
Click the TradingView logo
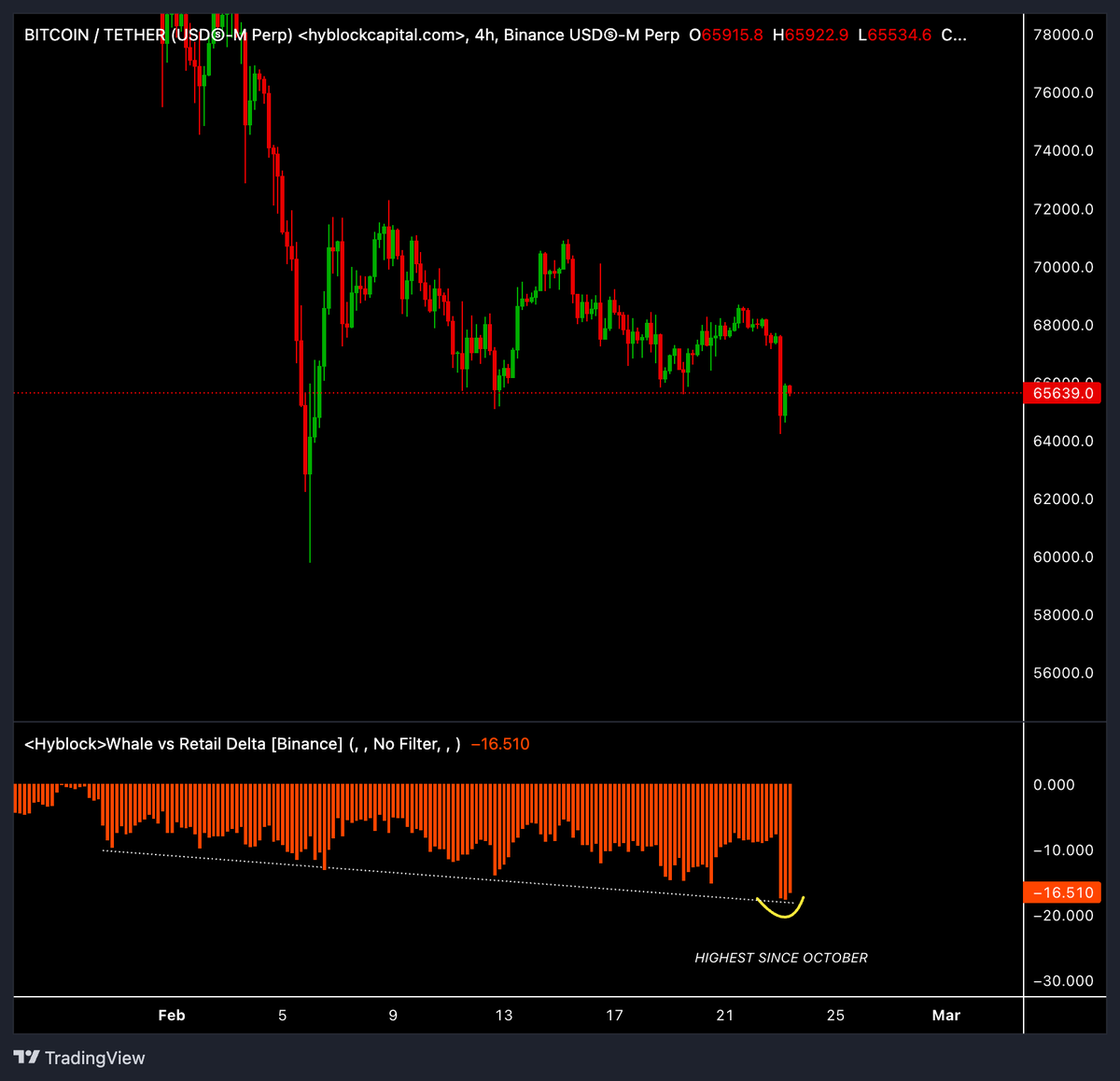pos(79,1058)
